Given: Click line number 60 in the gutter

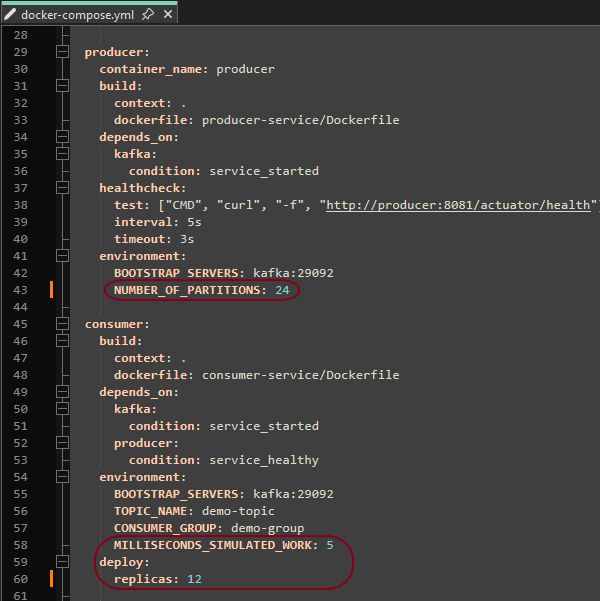Looking at the screenshot, I should tap(20, 579).
